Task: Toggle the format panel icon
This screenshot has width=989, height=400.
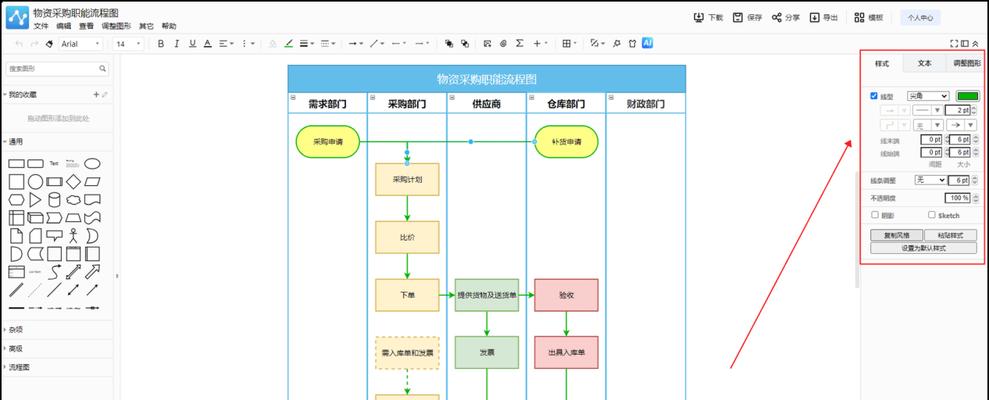Action: click(x=964, y=44)
